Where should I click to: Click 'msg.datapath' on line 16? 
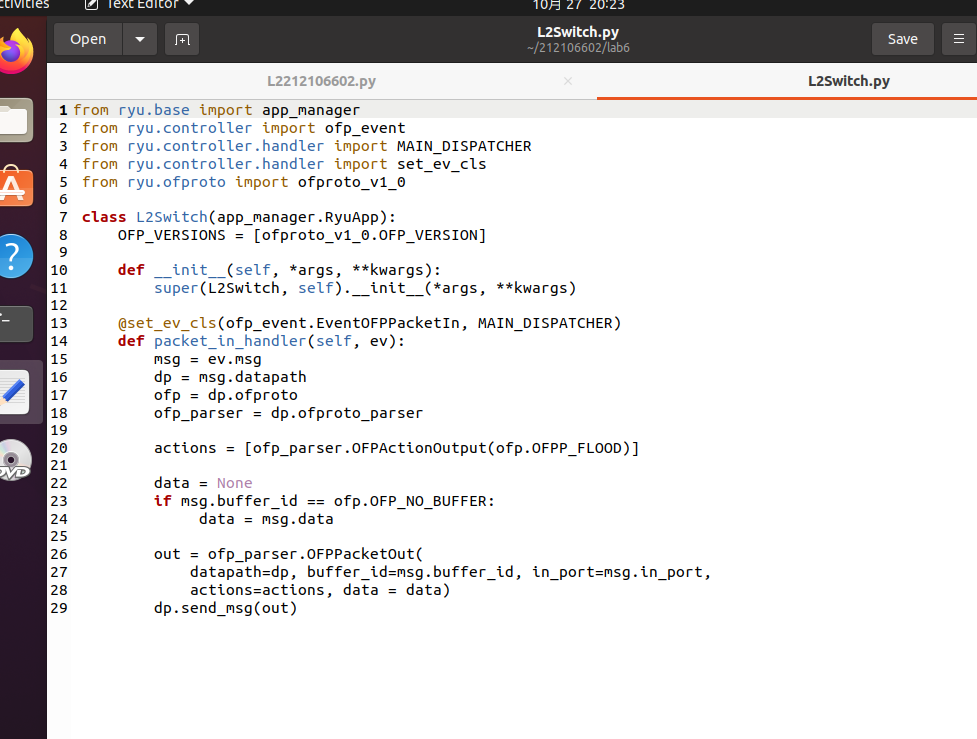pyautogui.click(x=252, y=378)
